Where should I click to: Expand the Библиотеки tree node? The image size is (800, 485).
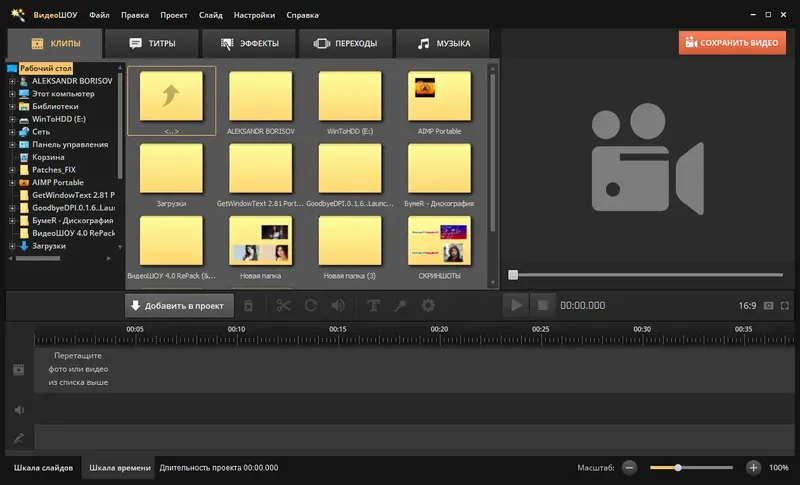pos(12,107)
